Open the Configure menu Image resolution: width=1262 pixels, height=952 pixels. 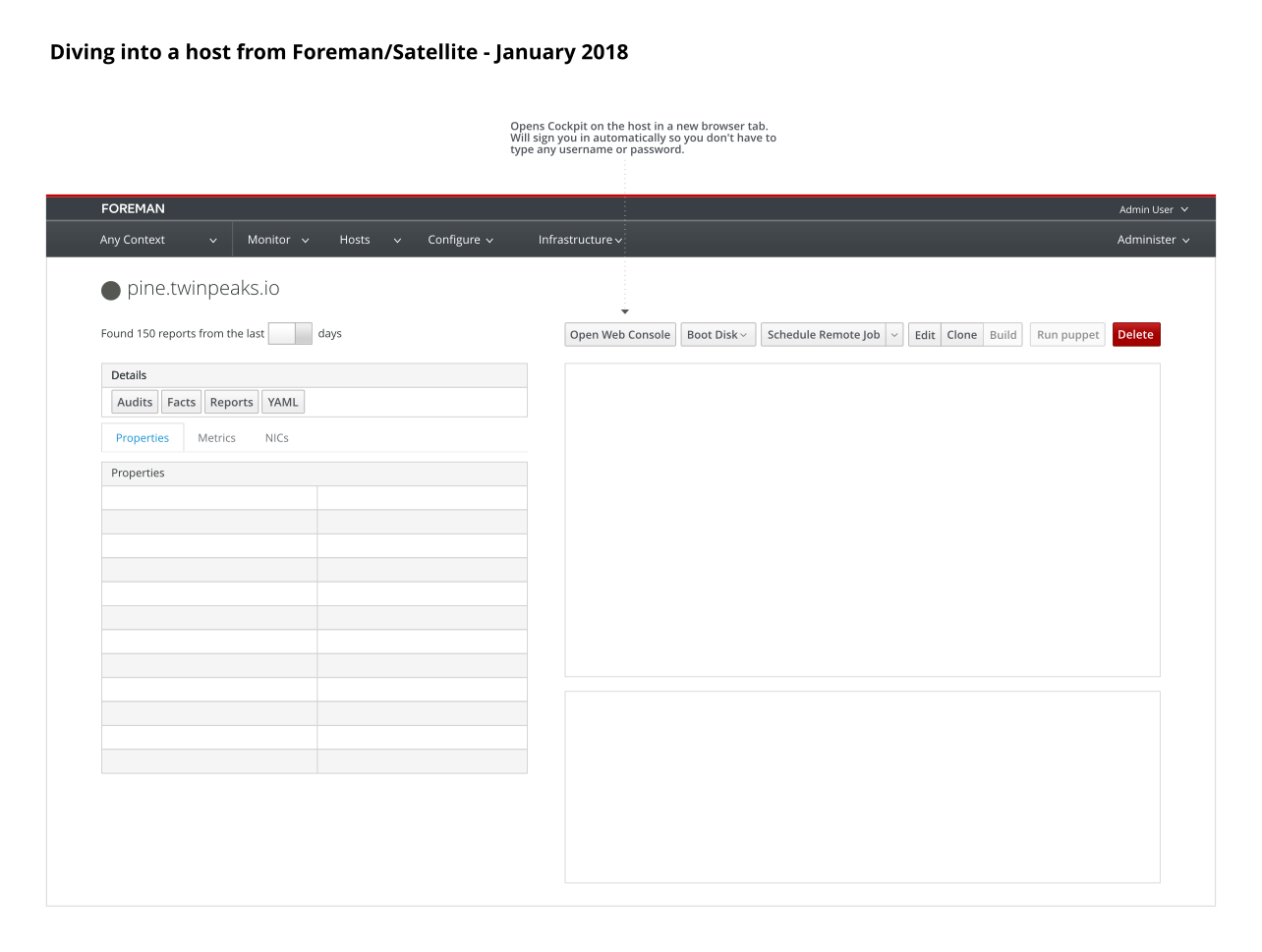[460, 240]
